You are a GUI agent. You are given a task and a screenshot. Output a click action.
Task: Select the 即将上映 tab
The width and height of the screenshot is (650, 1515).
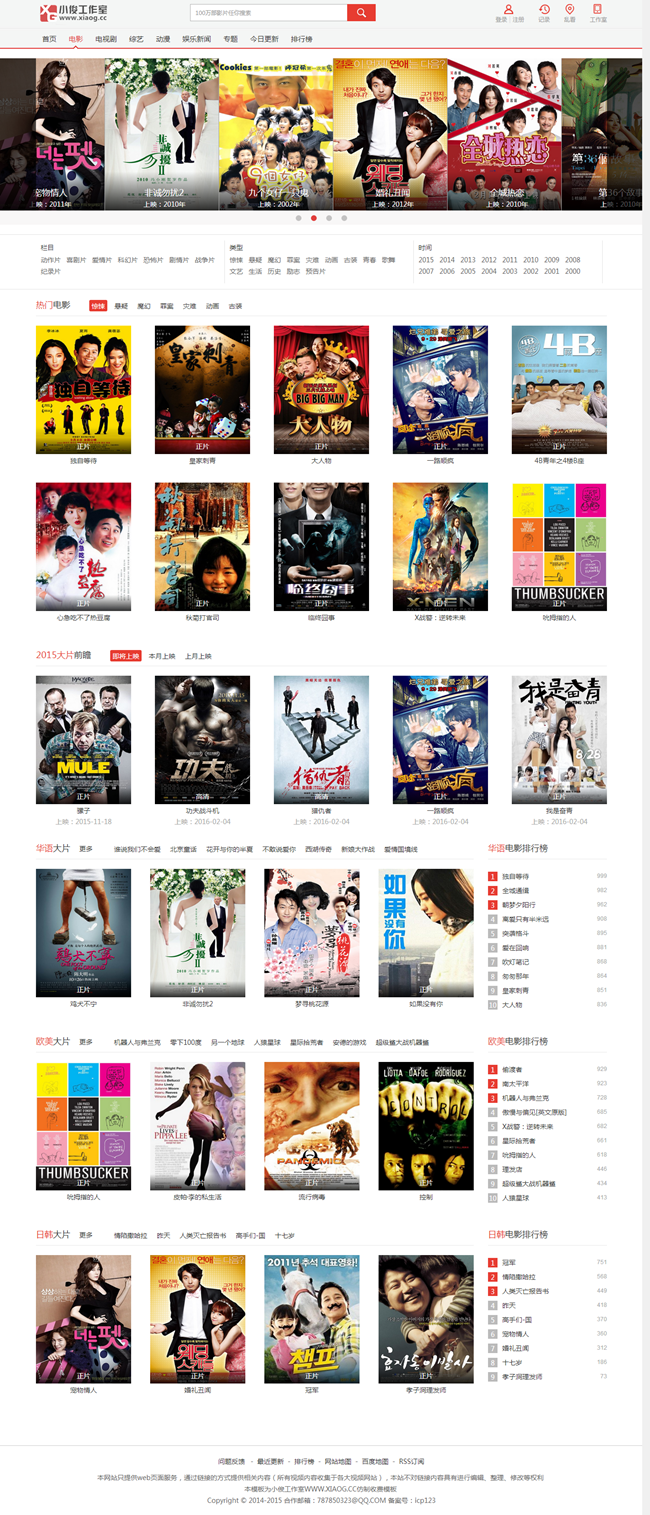pos(125,656)
